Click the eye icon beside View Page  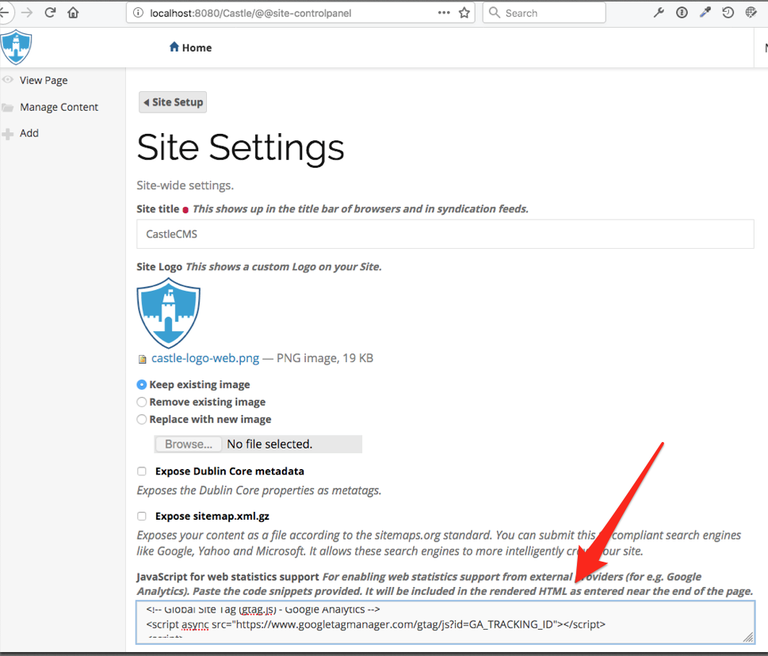pos(8,80)
